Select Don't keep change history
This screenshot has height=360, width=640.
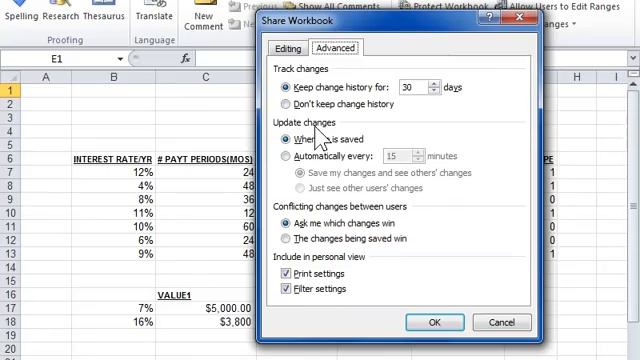point(338,104)
